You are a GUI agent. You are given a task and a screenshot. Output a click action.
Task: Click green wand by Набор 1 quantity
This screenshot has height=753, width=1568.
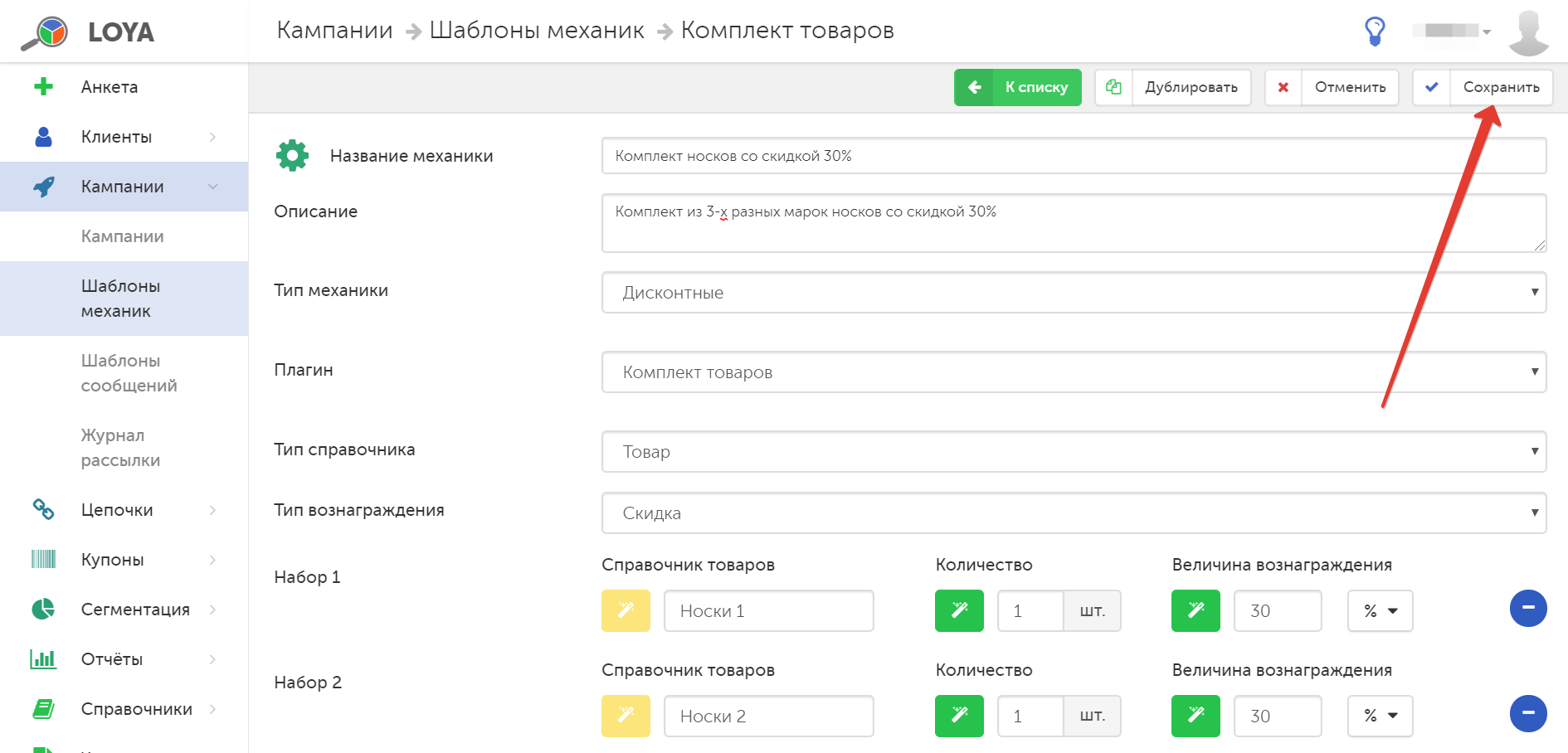pos(960,610)
